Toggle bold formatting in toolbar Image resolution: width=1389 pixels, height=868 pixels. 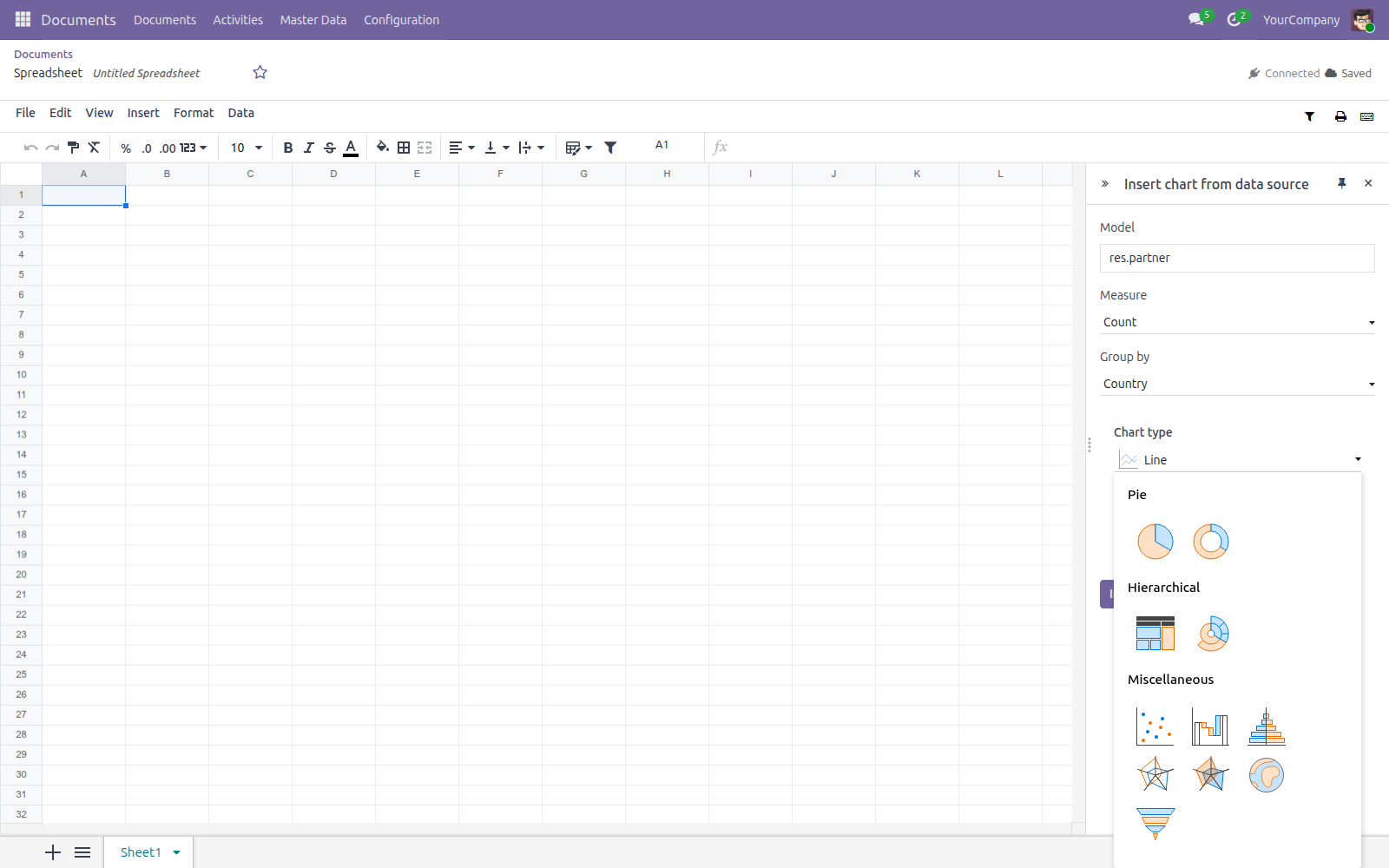tap(288, 148)
